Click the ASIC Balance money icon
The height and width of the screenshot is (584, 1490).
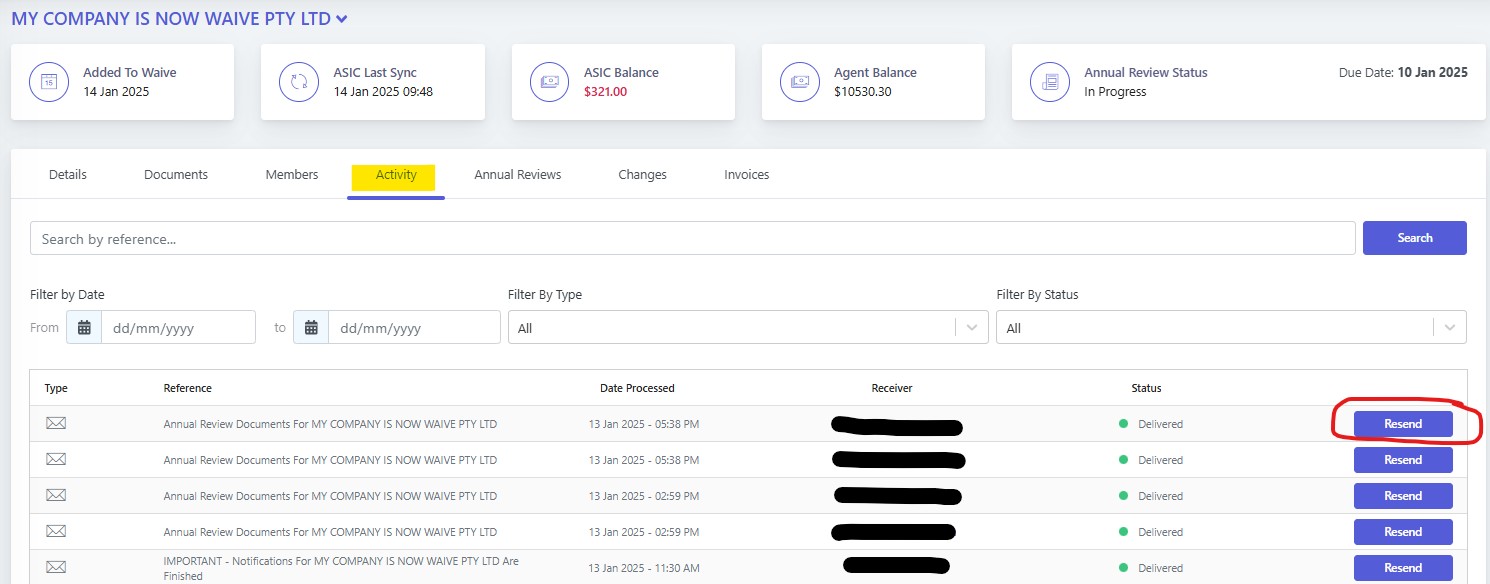[x=549, y=82]
